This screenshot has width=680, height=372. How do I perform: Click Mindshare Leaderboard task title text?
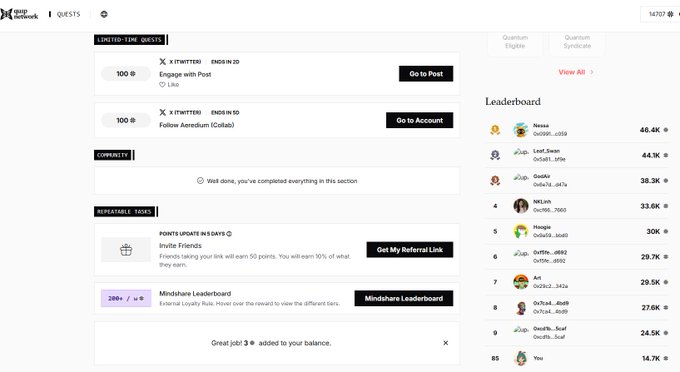pyautogui.click(x=195, y=294)
